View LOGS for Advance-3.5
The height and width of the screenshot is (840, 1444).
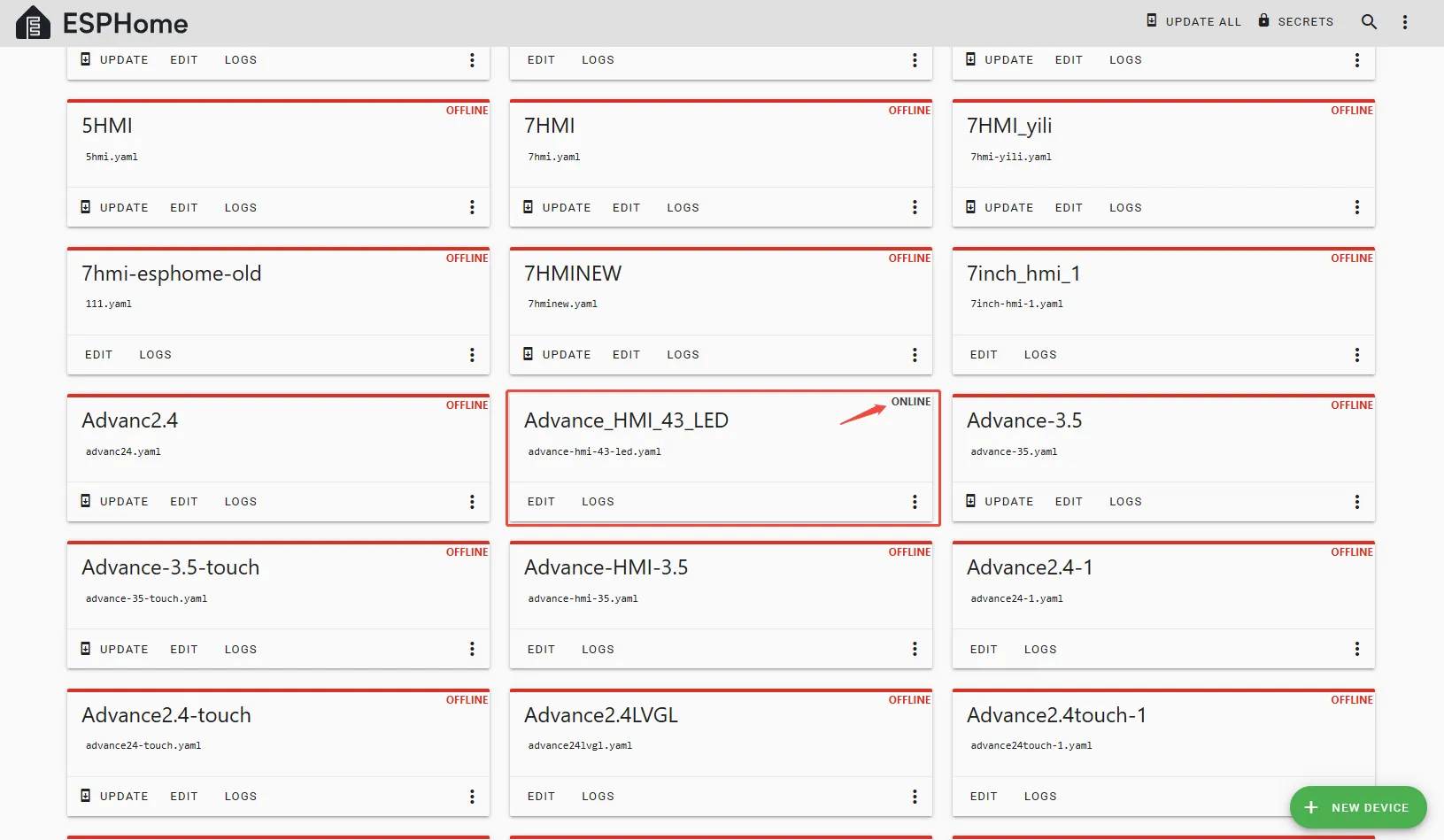click(x=1125, y=501)
